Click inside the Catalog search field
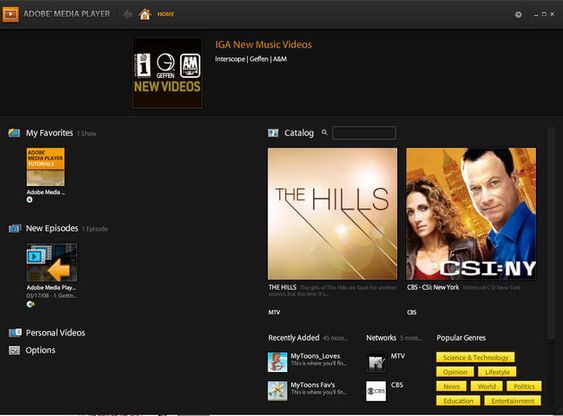 click(364, 133)
